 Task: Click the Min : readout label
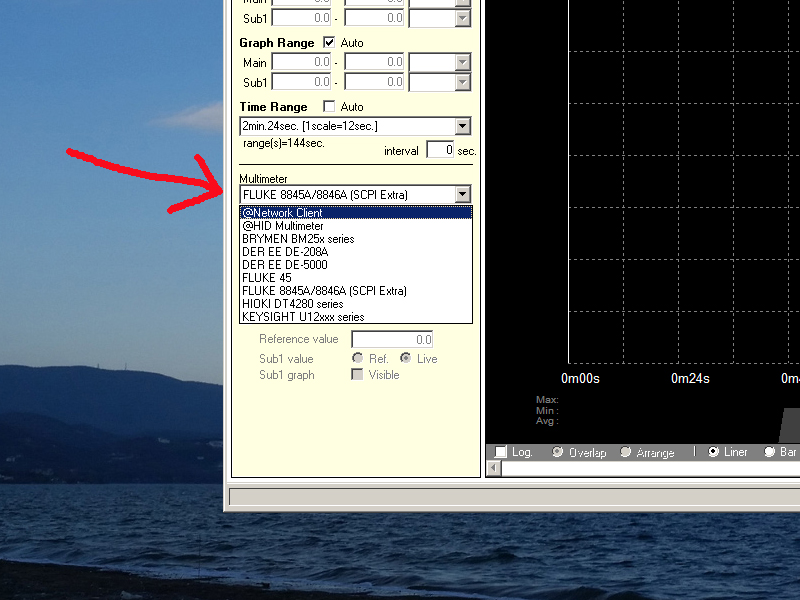[547, 410]
